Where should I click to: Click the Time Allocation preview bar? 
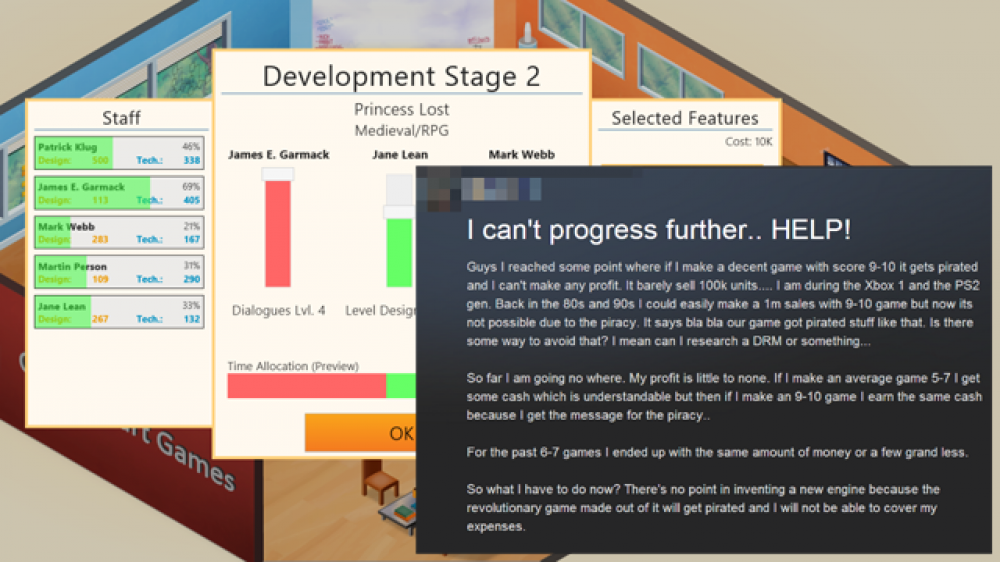(321, 386)
